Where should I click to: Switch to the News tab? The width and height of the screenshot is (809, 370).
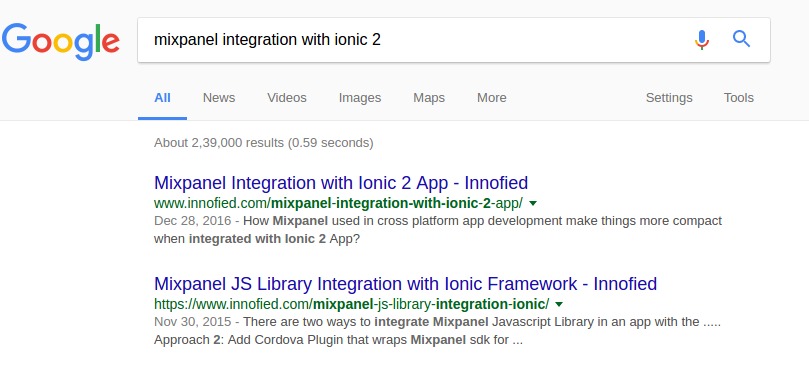point(219,98)
